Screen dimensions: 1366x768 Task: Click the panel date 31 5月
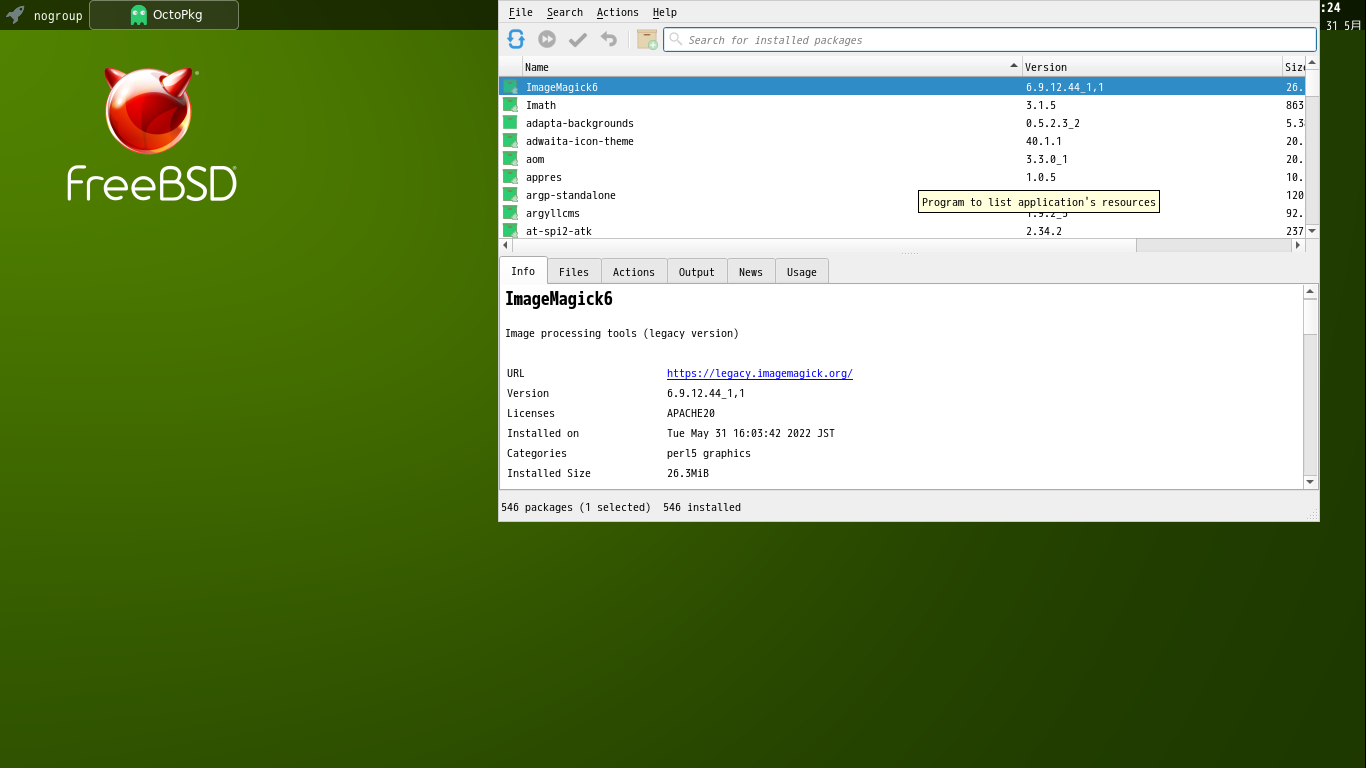(x=1343, y=26)
